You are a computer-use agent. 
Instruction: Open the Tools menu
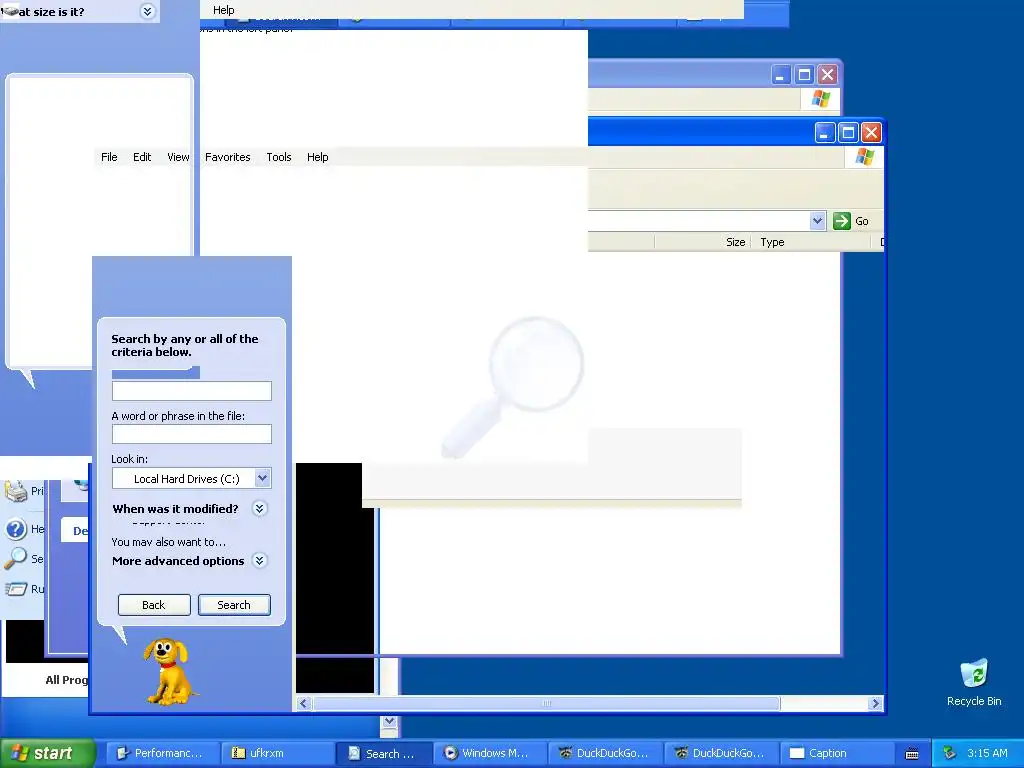tap(279, 157)
